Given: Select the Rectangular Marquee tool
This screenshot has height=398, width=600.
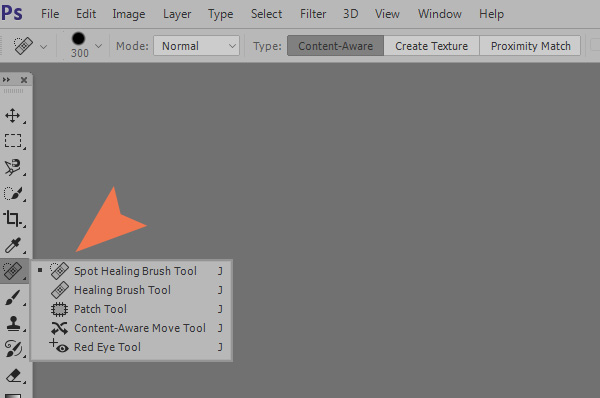Looking at the screenshot, I should coord(13,141).
